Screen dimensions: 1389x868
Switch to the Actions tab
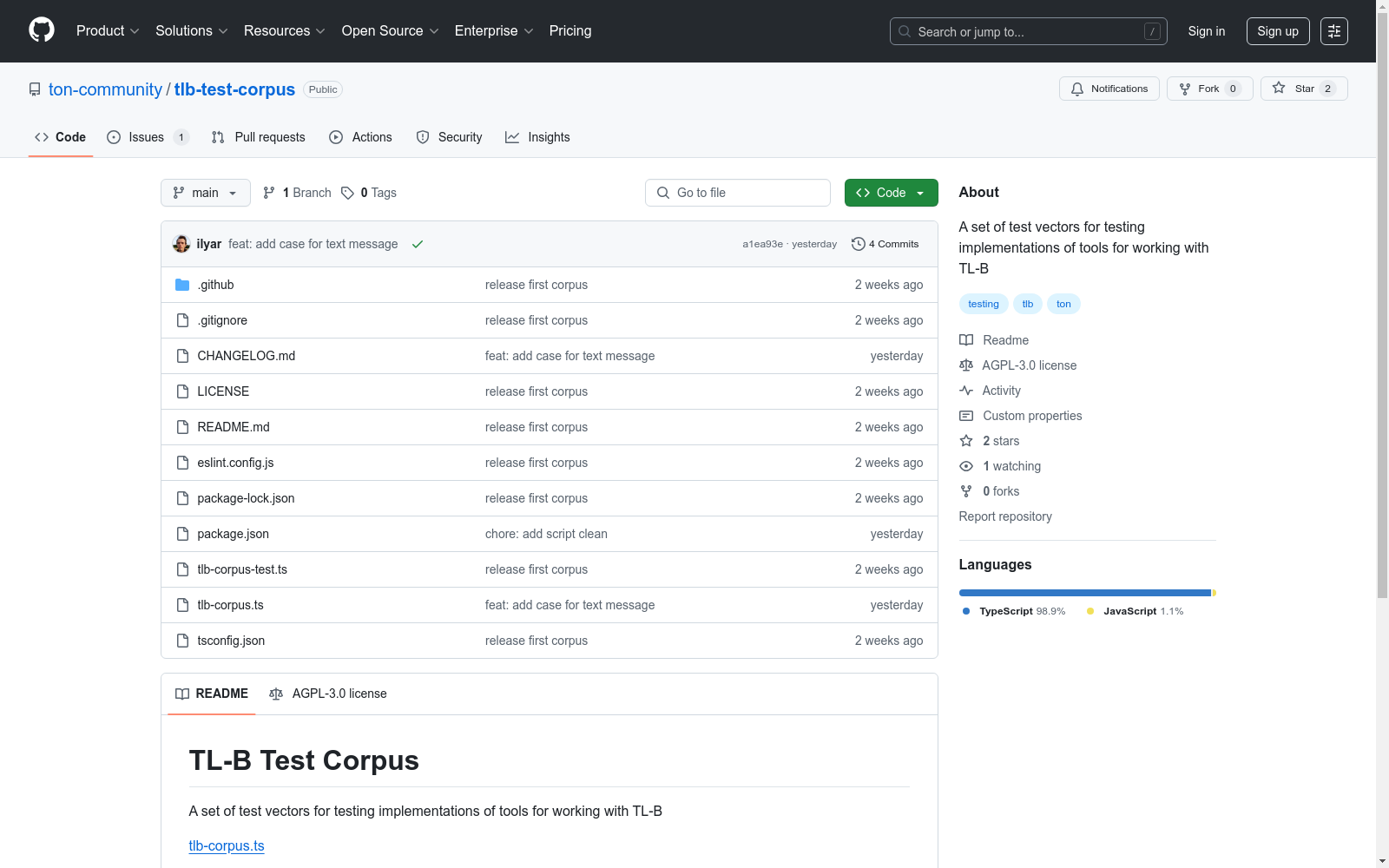click(x=361, y=137)
